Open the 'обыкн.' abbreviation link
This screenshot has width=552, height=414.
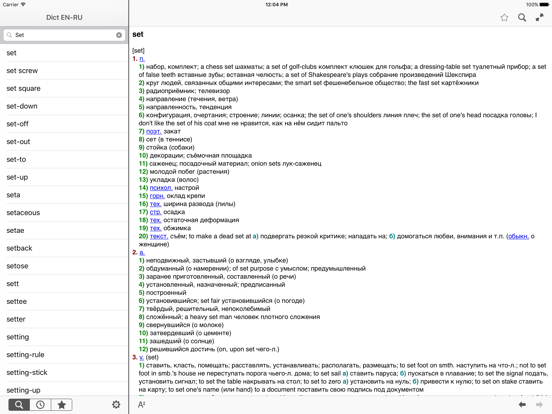click(518, 236)
